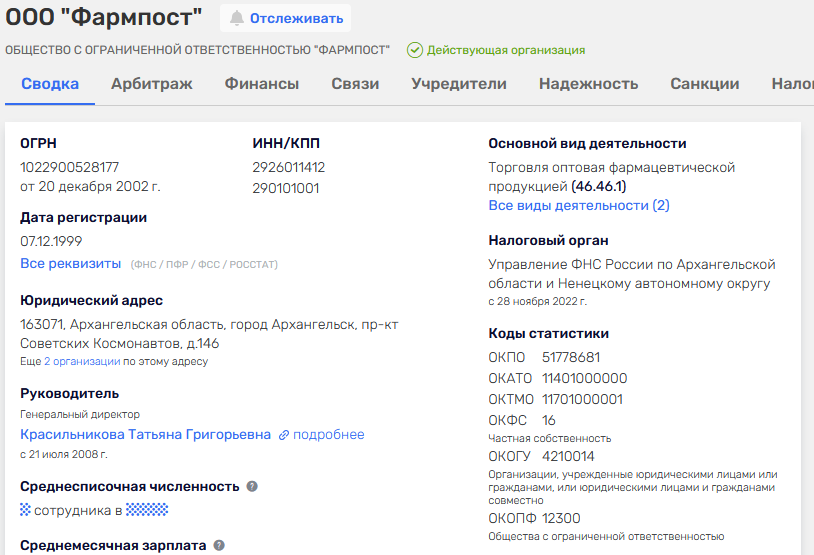814x555 pixels.
Task: Open the Санкции tab
Action: 704,84
